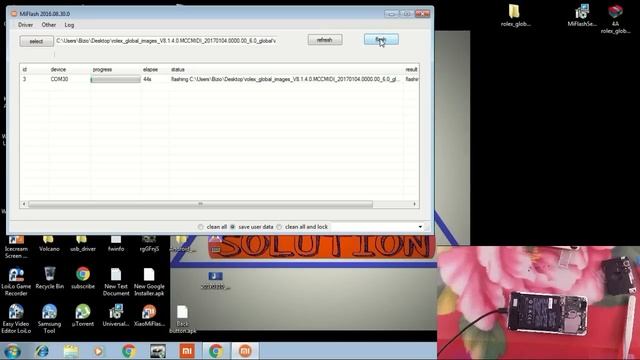Screen dimensions: 640x360
Task: Click the refresh button
Action: tap(325, 40)
